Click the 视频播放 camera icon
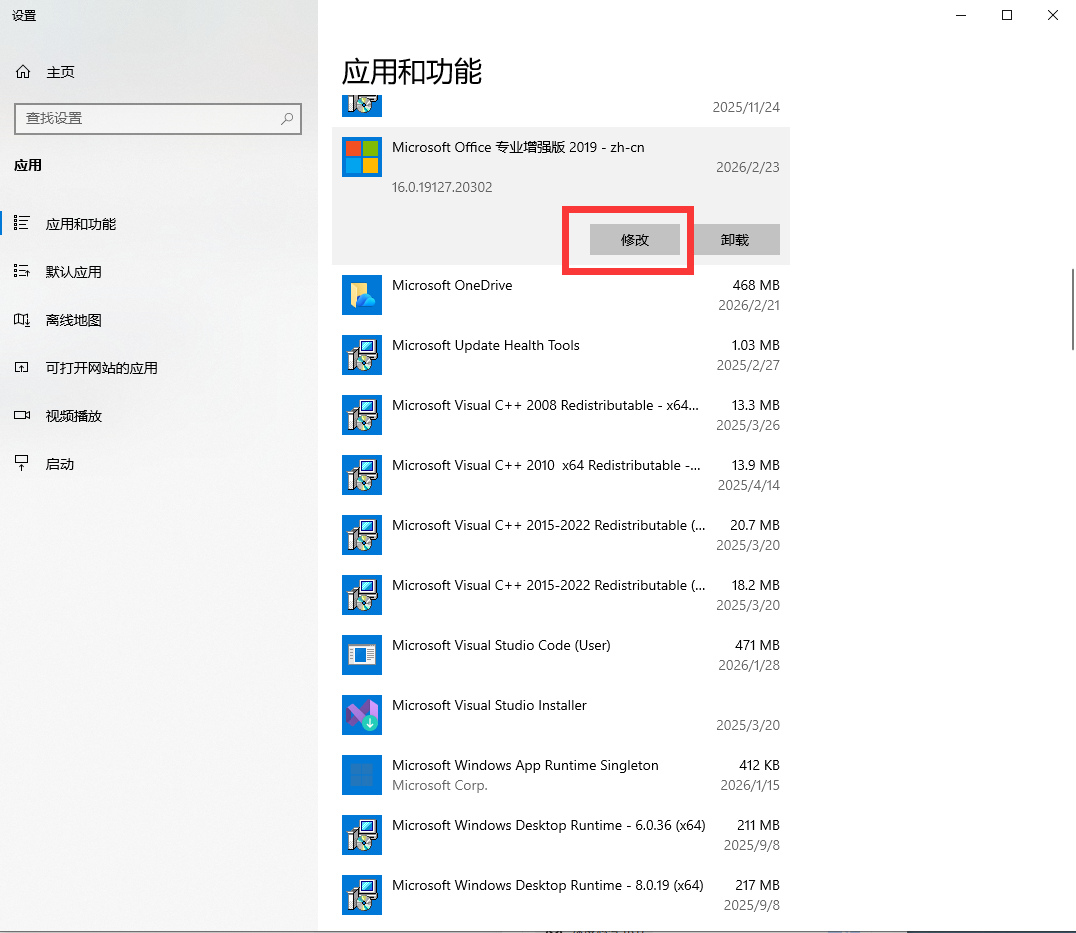Image resolution: width=1076 pixels, height=933 pixels. click(22, 415)
